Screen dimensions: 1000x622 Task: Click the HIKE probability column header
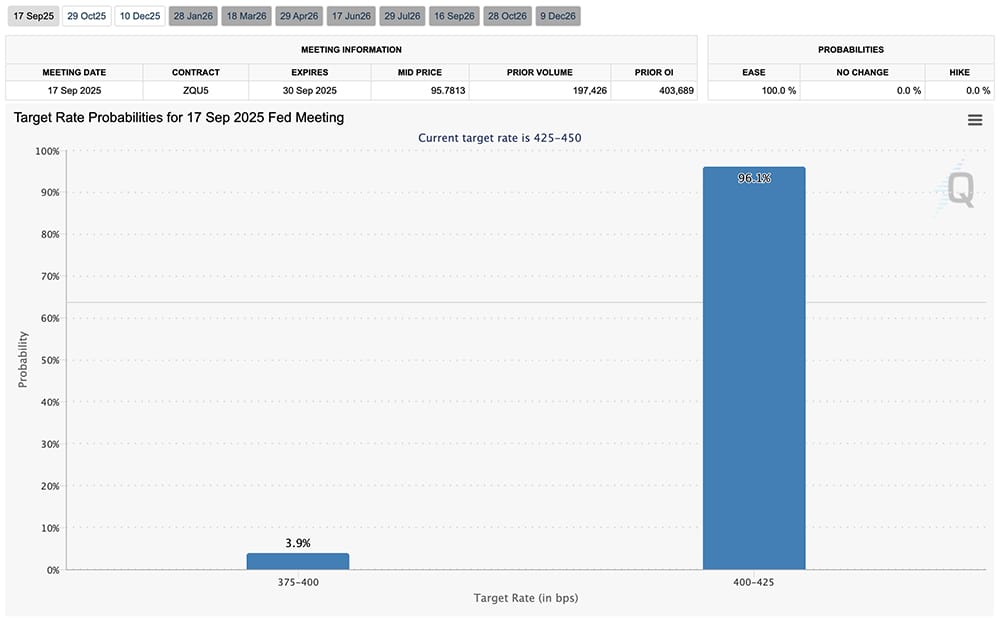click(x=958, y=72)
